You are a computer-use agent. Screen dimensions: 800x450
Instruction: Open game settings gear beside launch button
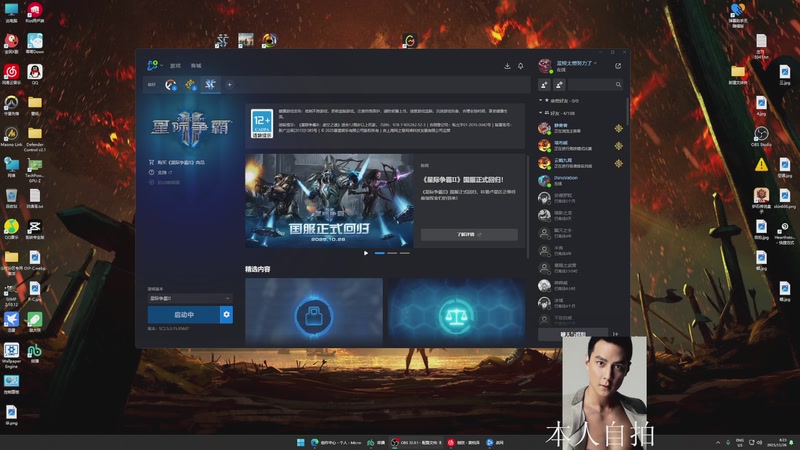(226, 315)
